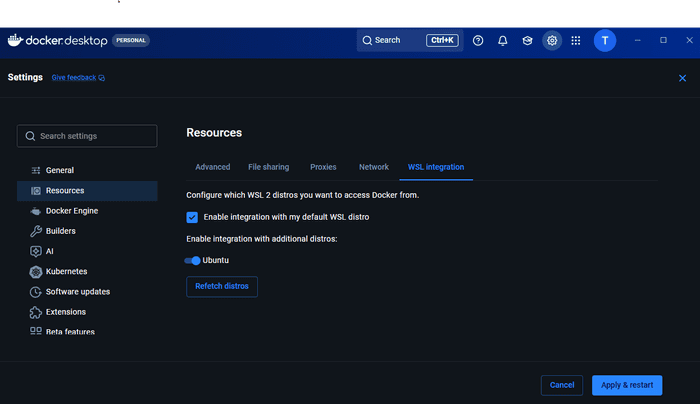700x404 pixels.
Task: Focus the Search settings field
Action: pos(87,136)
